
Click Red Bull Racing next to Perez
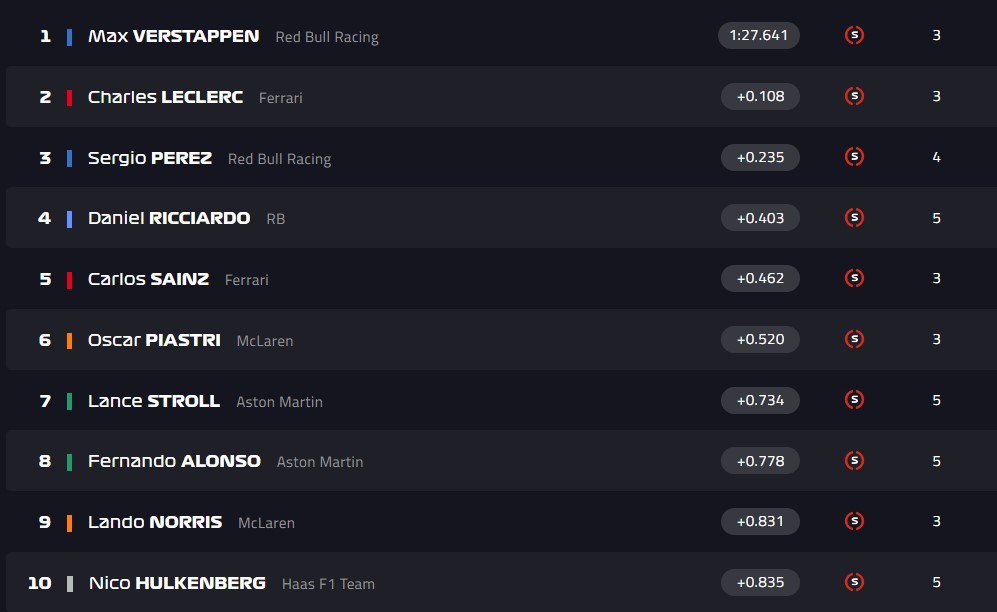pyautogui.click(x=279, y=159)
